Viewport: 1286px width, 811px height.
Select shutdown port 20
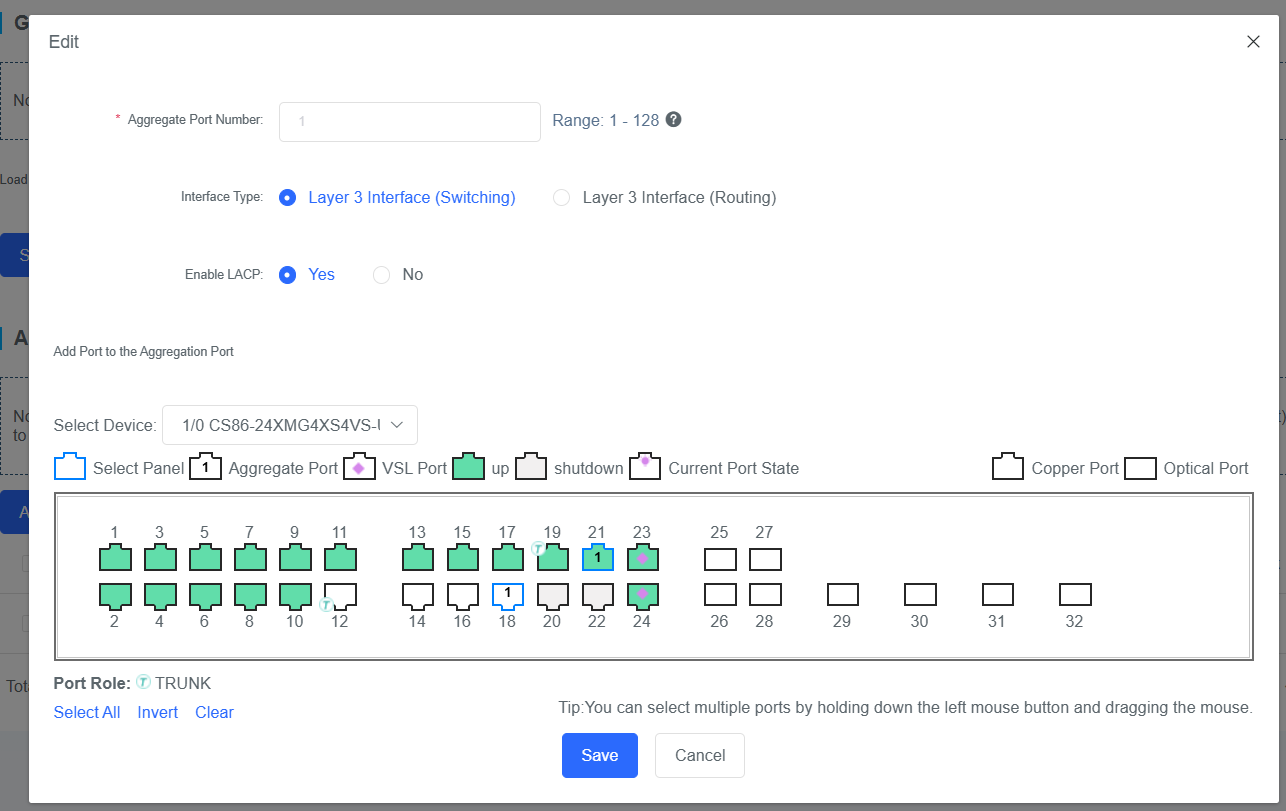click(x=552, y=595)
